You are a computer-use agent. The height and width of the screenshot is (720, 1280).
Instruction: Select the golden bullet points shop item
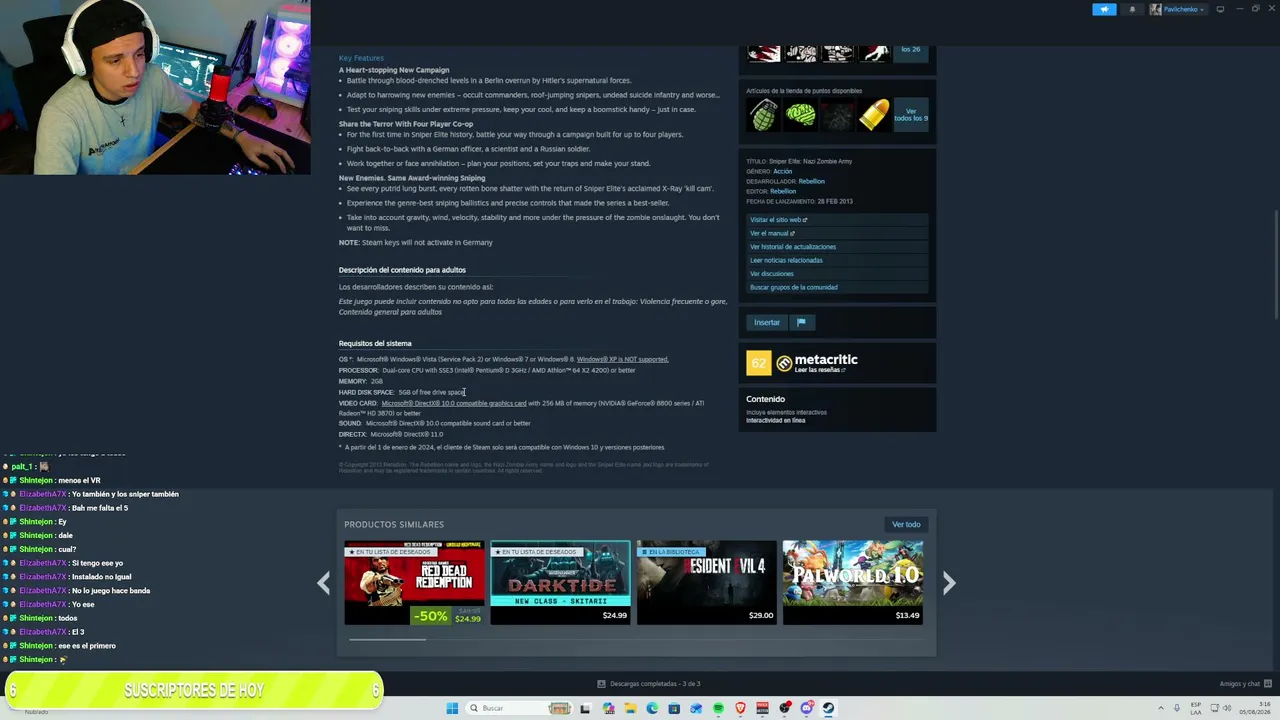[x=874, y=115]
